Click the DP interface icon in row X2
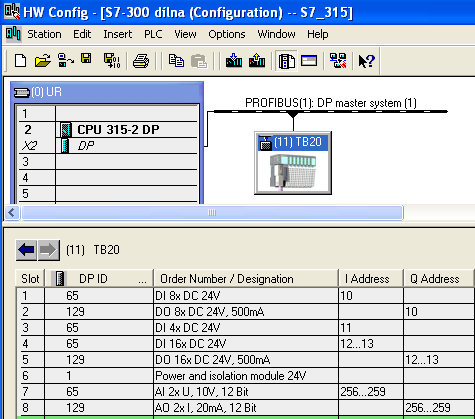The image size is (475, 419). point(65,146)
